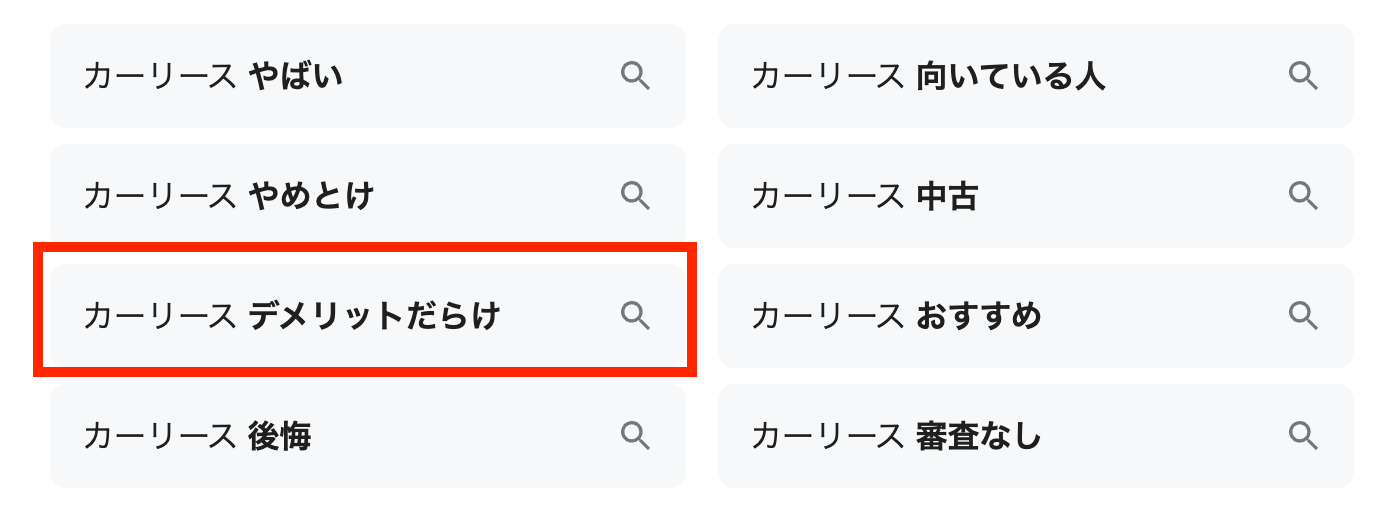
Task: Select the magnifier icon next to おすすめ
Action: pos(1302,316)
